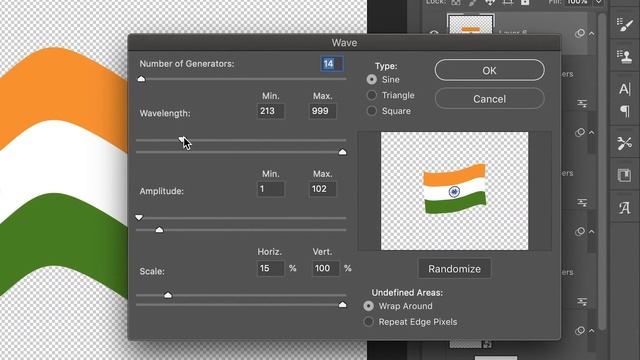640x360 pixels.
Task: Click the horizontal Scale slider handle
Action: [x=168, y=295]
